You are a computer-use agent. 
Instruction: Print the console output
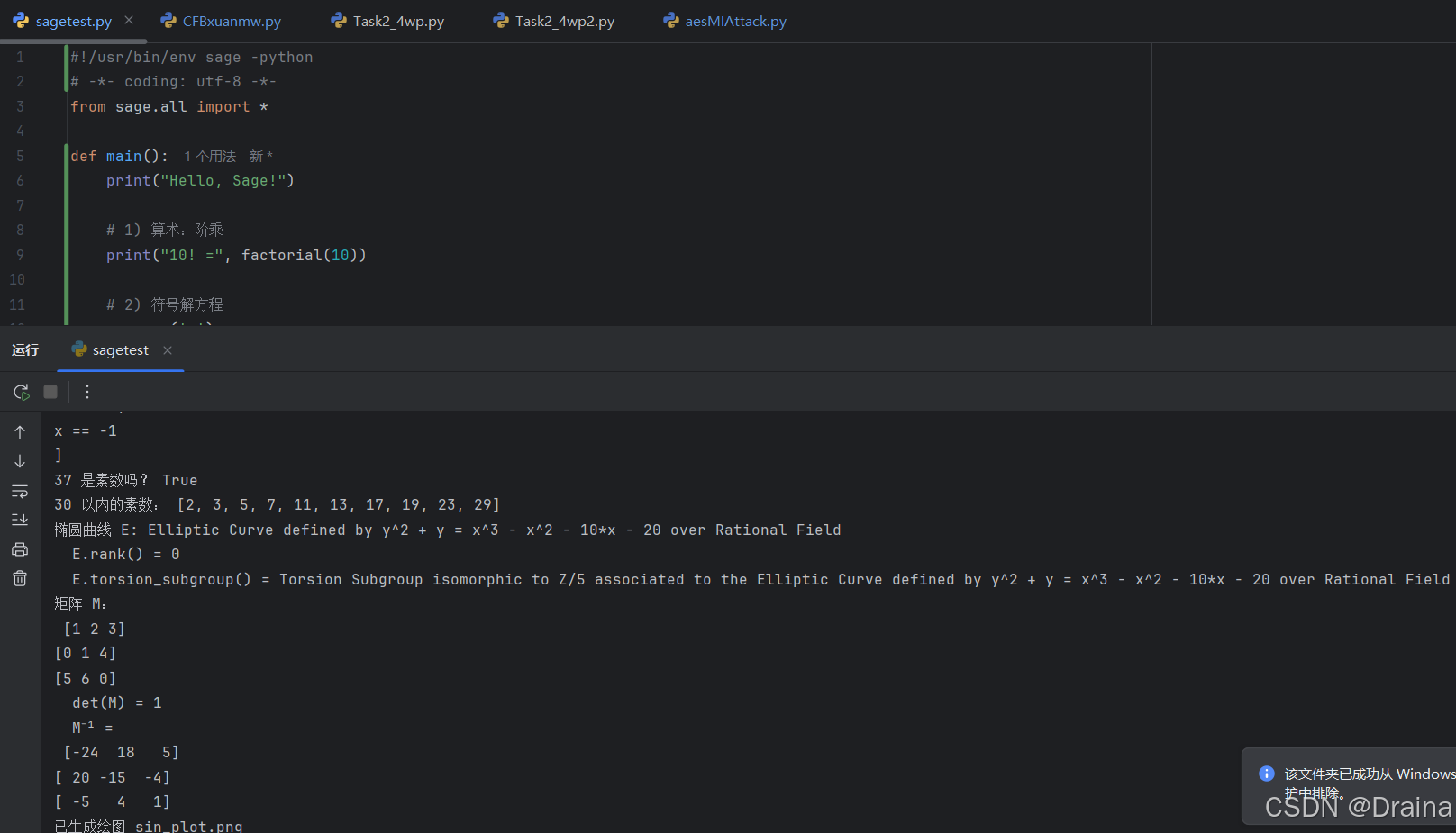tap(20, 549)
